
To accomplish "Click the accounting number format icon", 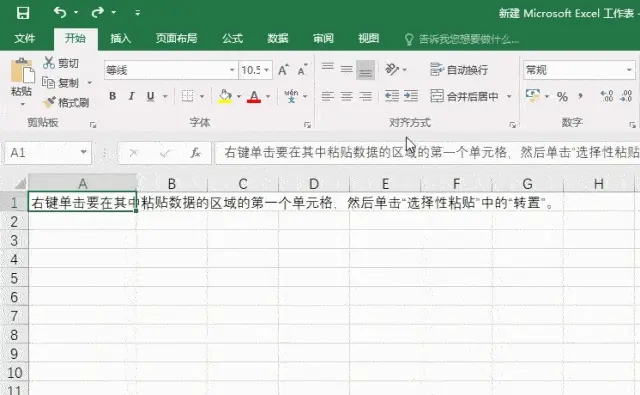I will pyautogui.click(x=533, y=95).
